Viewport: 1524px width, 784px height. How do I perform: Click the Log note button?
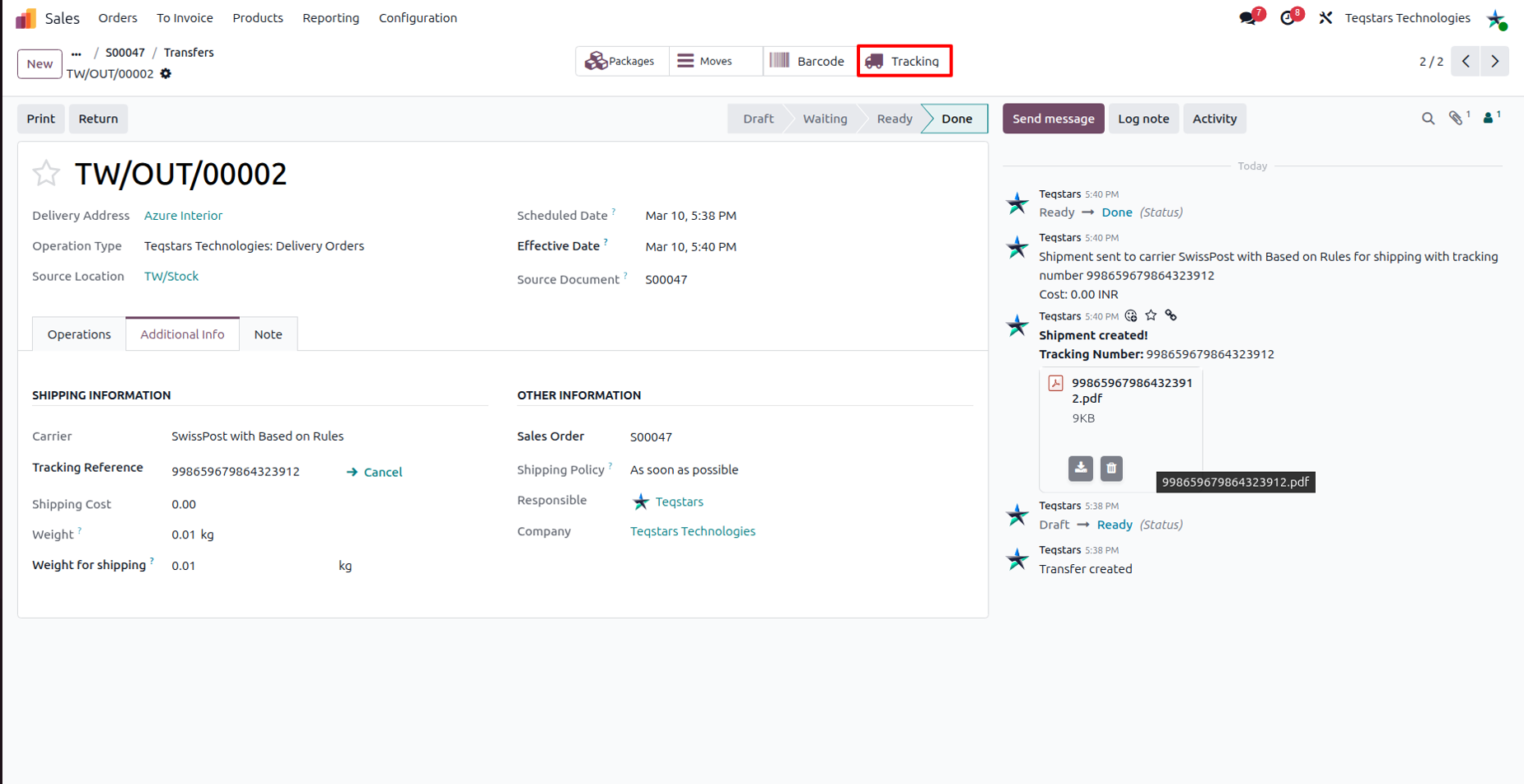pos(1143,119)
